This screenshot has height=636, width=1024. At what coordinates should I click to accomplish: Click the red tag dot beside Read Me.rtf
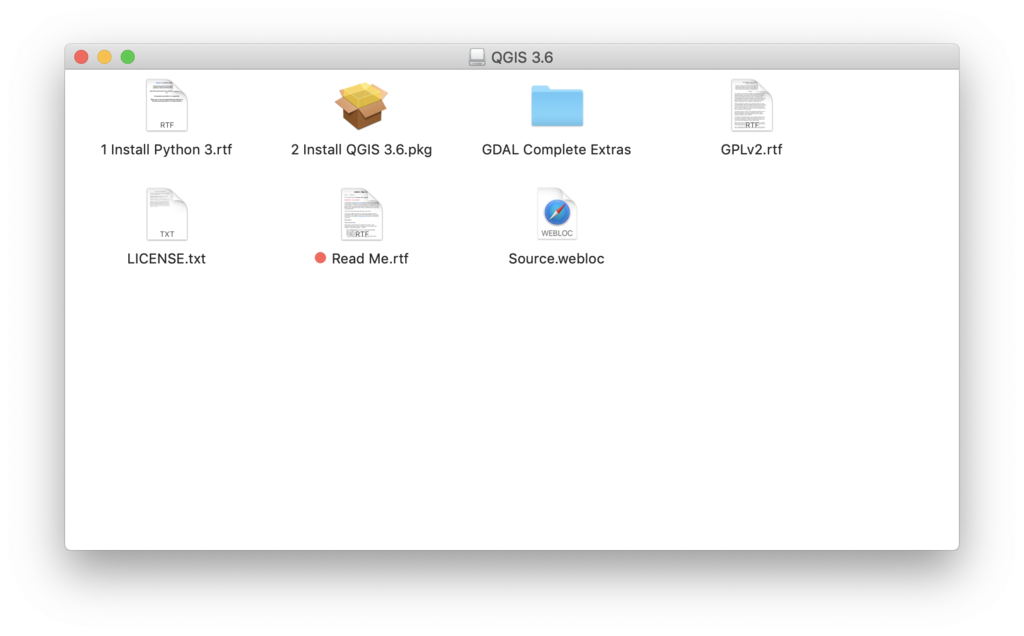click(x=320, y=258)
